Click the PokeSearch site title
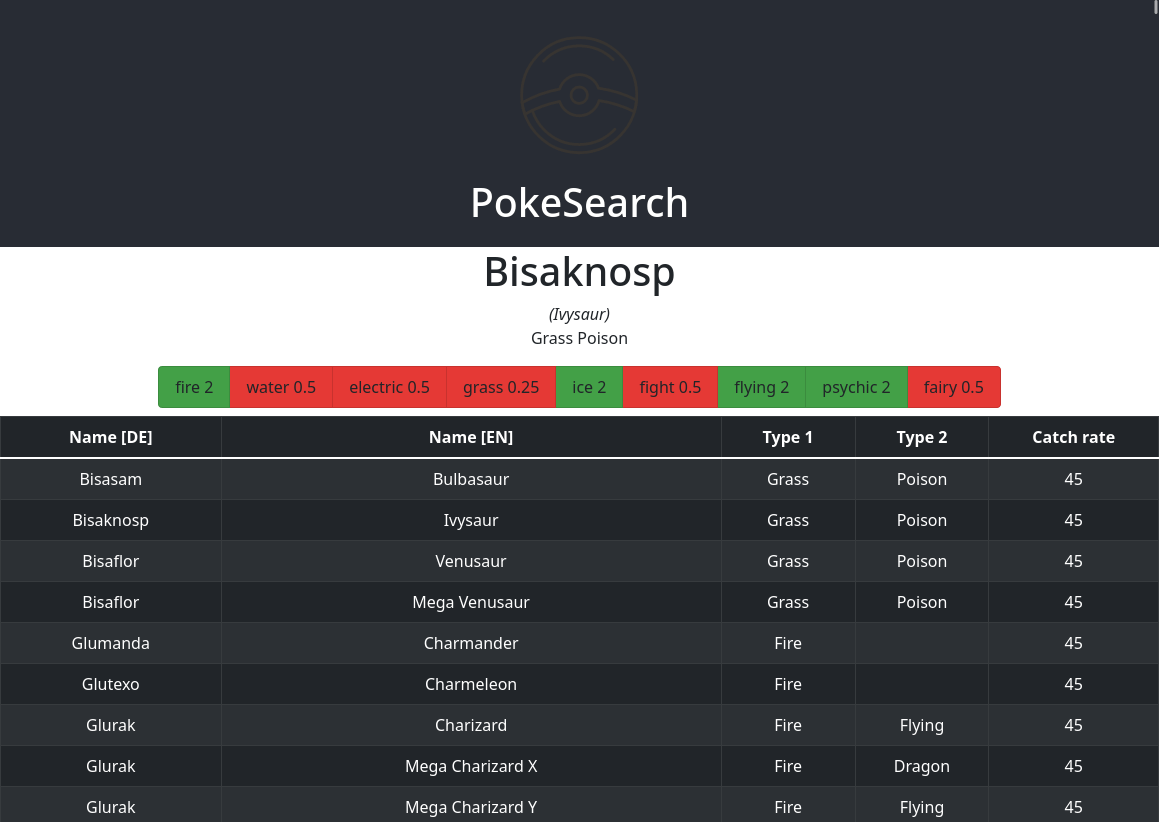Image resolution: width=1159 pixels, height=822 pixels. (580, 203)
